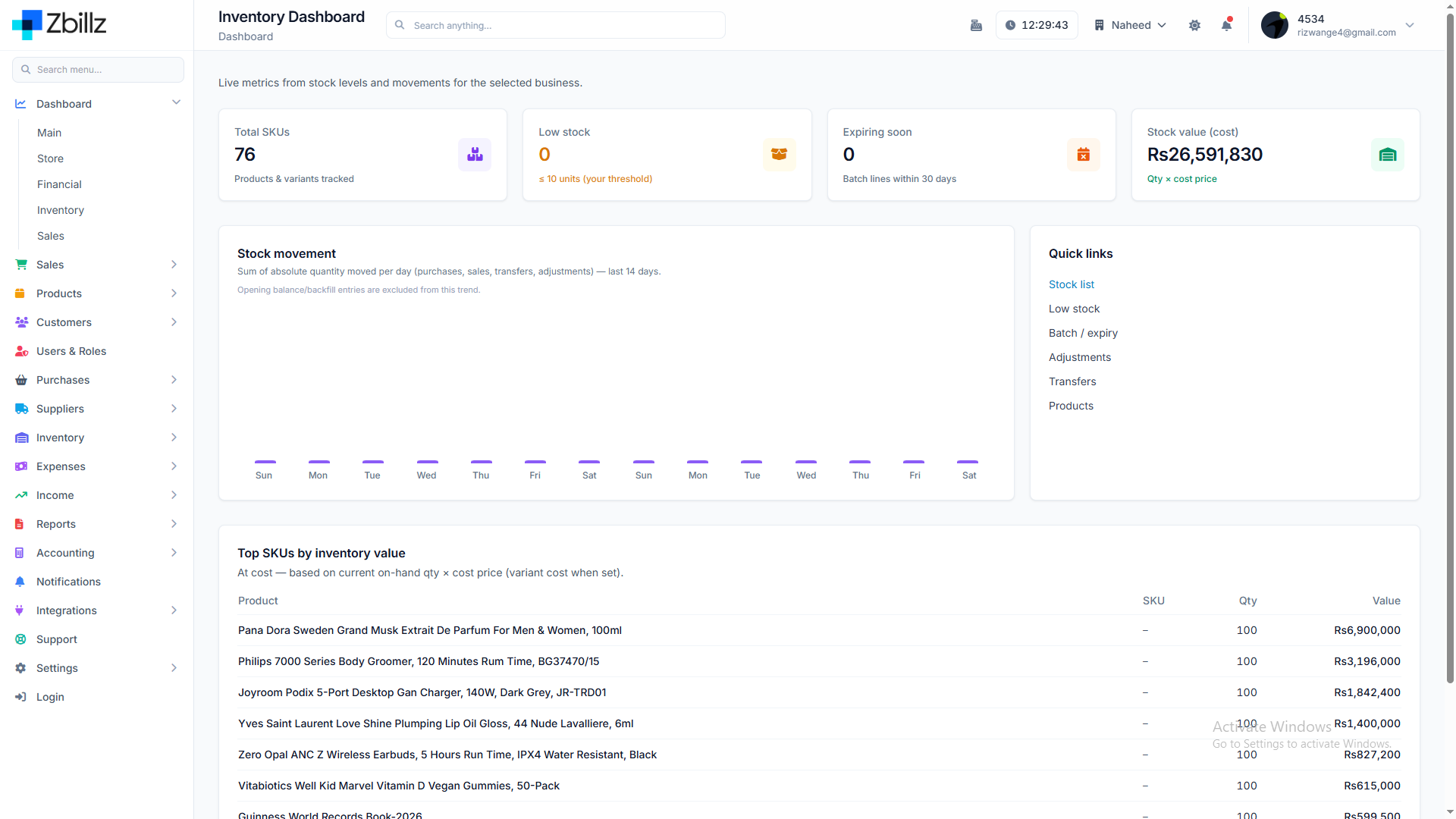Open the Stock list quick link
Image resolution: width=1456 pixels, height=819 pixels.
1072,284
